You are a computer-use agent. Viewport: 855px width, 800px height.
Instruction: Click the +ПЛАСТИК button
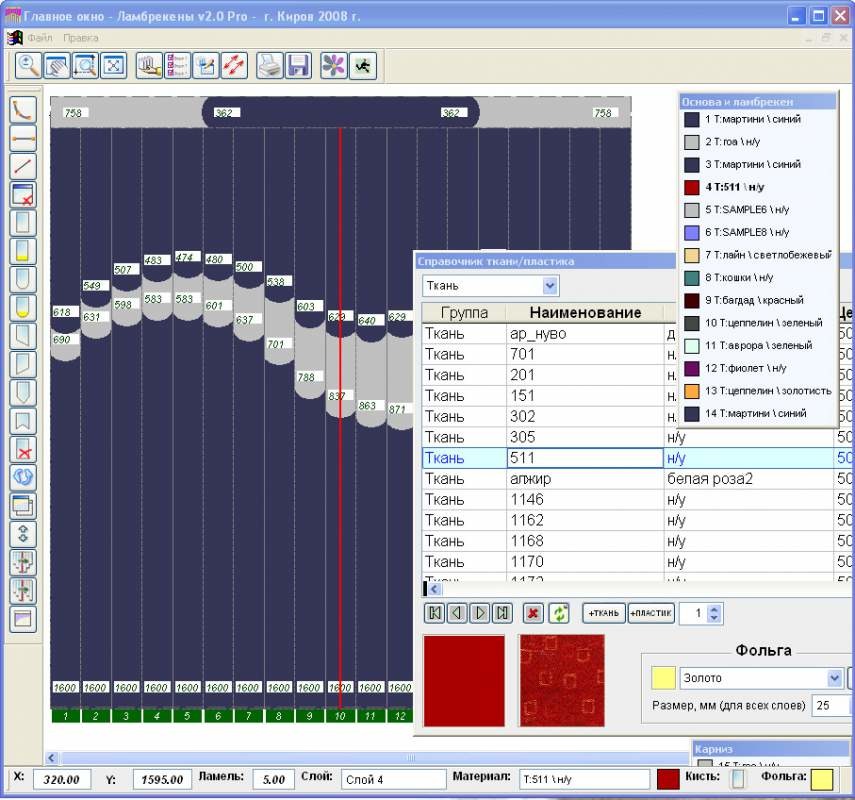(651, 613)
